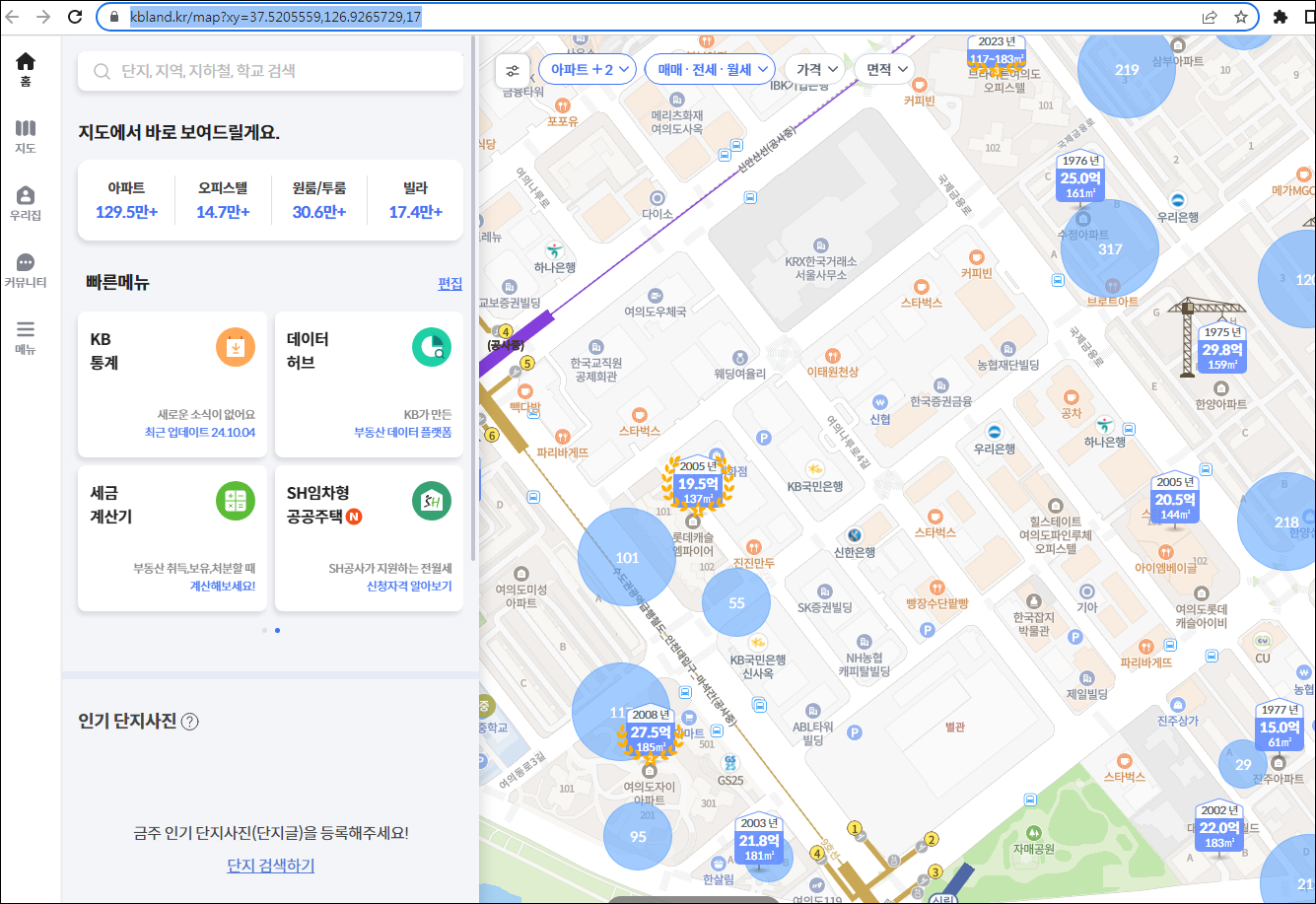The image size is (1316, 904).
Task: Click the 진진만두 restaurant map label
Action: point(754,563)
